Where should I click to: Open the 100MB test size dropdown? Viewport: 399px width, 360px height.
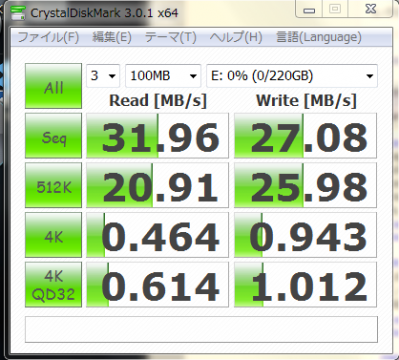coord(163,76)
